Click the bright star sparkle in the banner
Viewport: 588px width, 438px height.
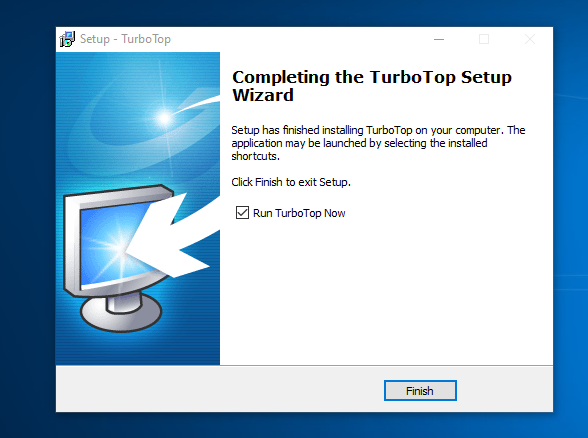pyautogui.click(x=164, y=118)
